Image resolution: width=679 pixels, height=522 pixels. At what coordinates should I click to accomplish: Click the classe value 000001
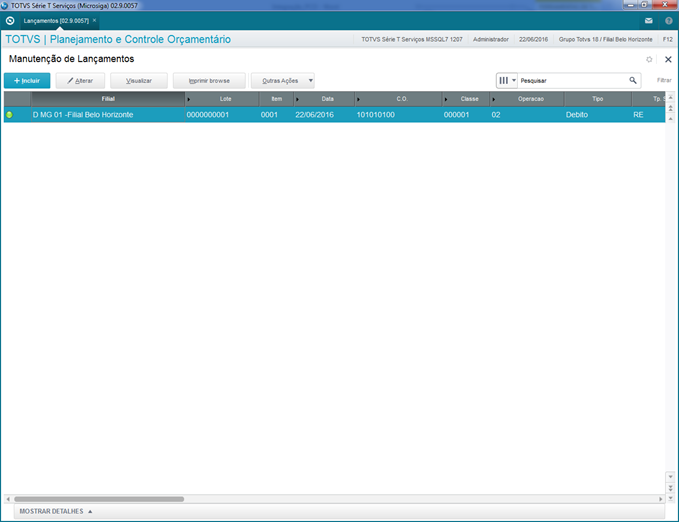(x=456, y=115)
